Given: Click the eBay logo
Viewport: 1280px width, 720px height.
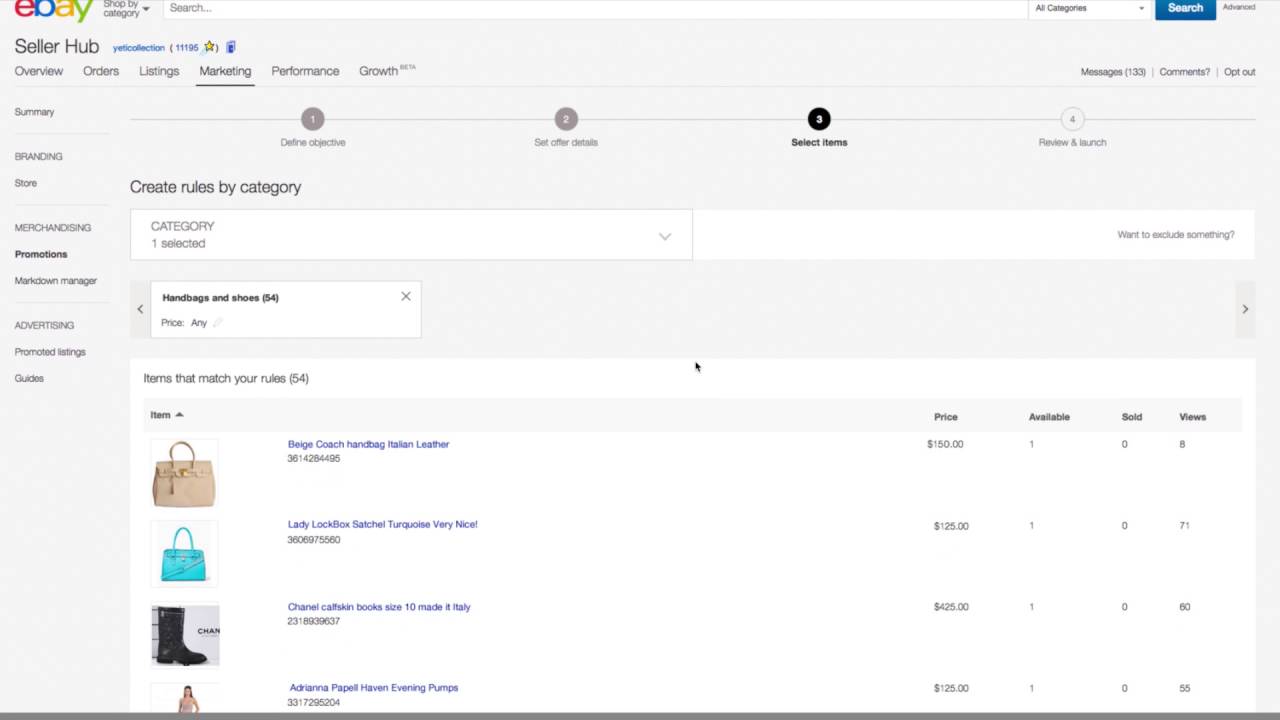Looking at the screenshot, I should (x=54, y=10).
